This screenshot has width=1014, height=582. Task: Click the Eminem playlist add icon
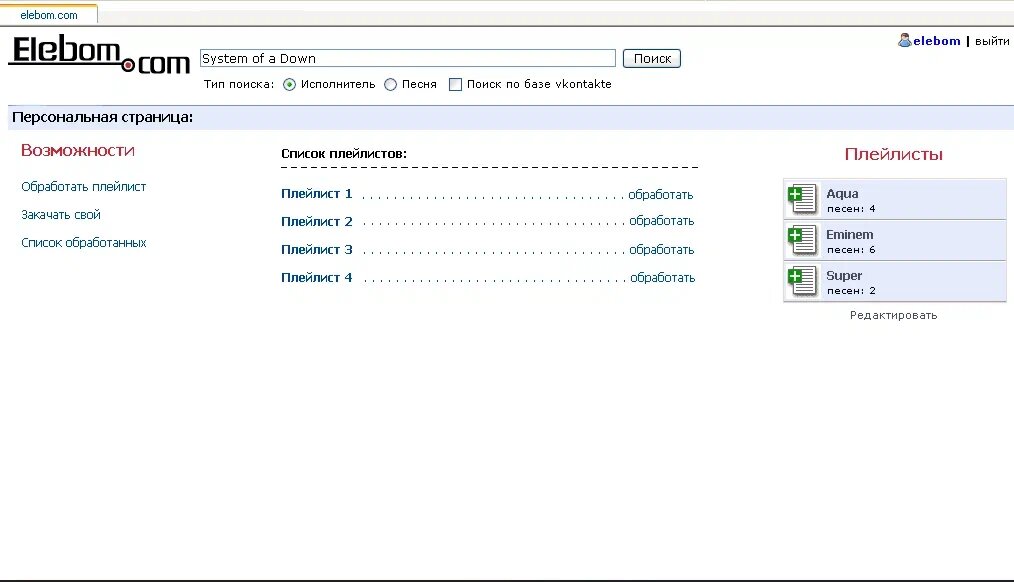pos(802,240)
